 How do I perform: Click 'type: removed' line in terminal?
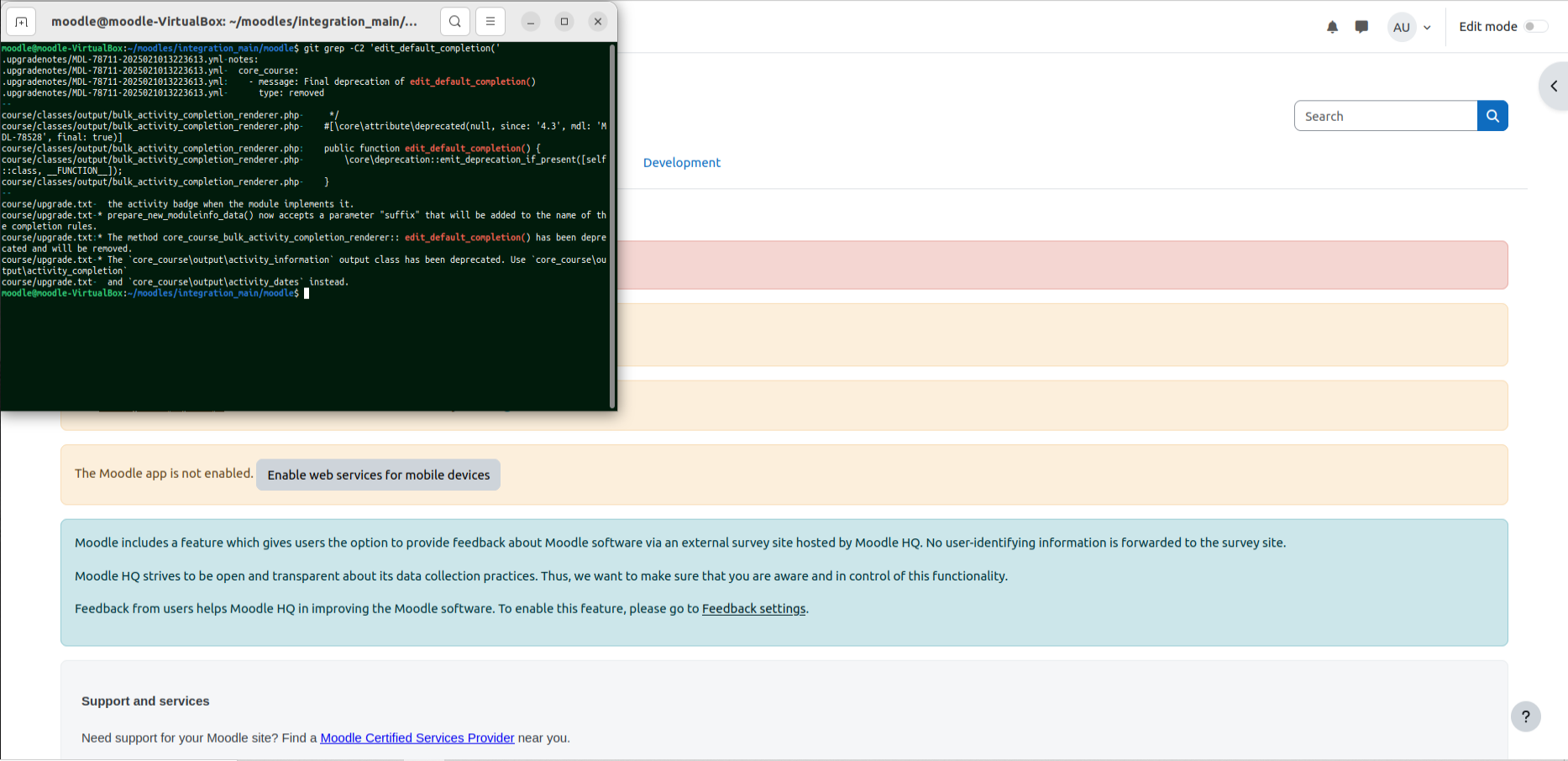(291, 93)
